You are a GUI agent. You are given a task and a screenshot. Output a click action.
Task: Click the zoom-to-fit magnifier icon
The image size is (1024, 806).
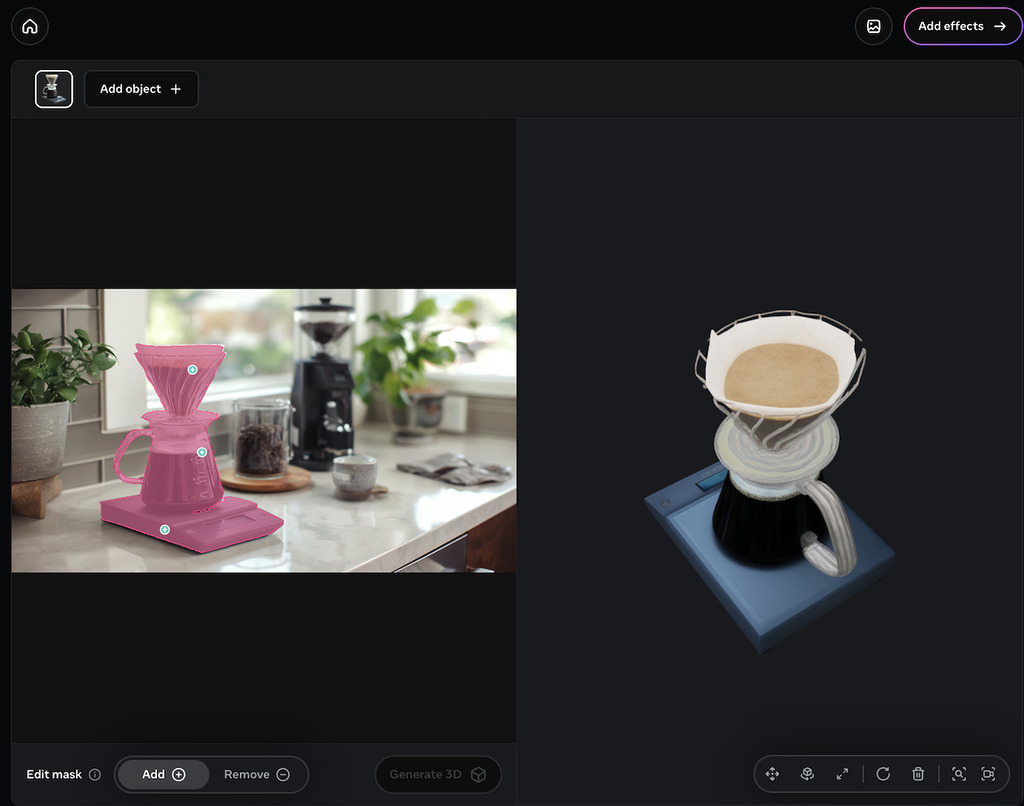coord(959,774)
